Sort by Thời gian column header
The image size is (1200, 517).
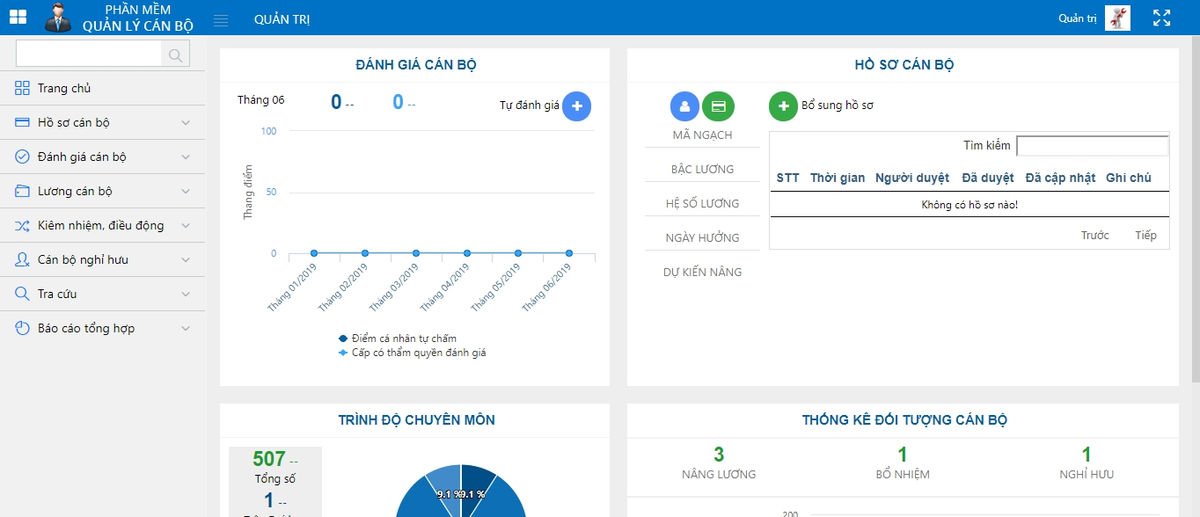(837, 178)
